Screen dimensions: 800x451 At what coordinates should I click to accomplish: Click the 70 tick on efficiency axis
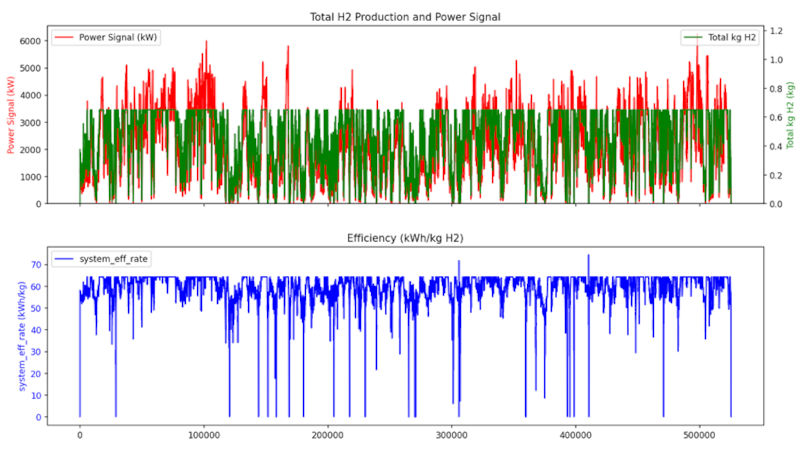tap(34, 264)
